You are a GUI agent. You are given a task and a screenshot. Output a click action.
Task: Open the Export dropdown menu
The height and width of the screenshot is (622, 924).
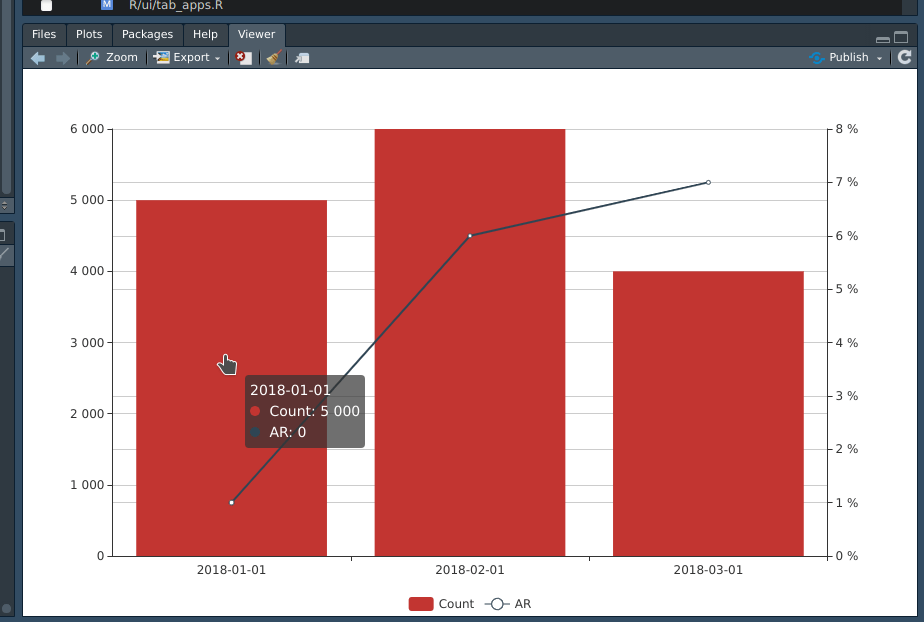click(x=218, y=57)
